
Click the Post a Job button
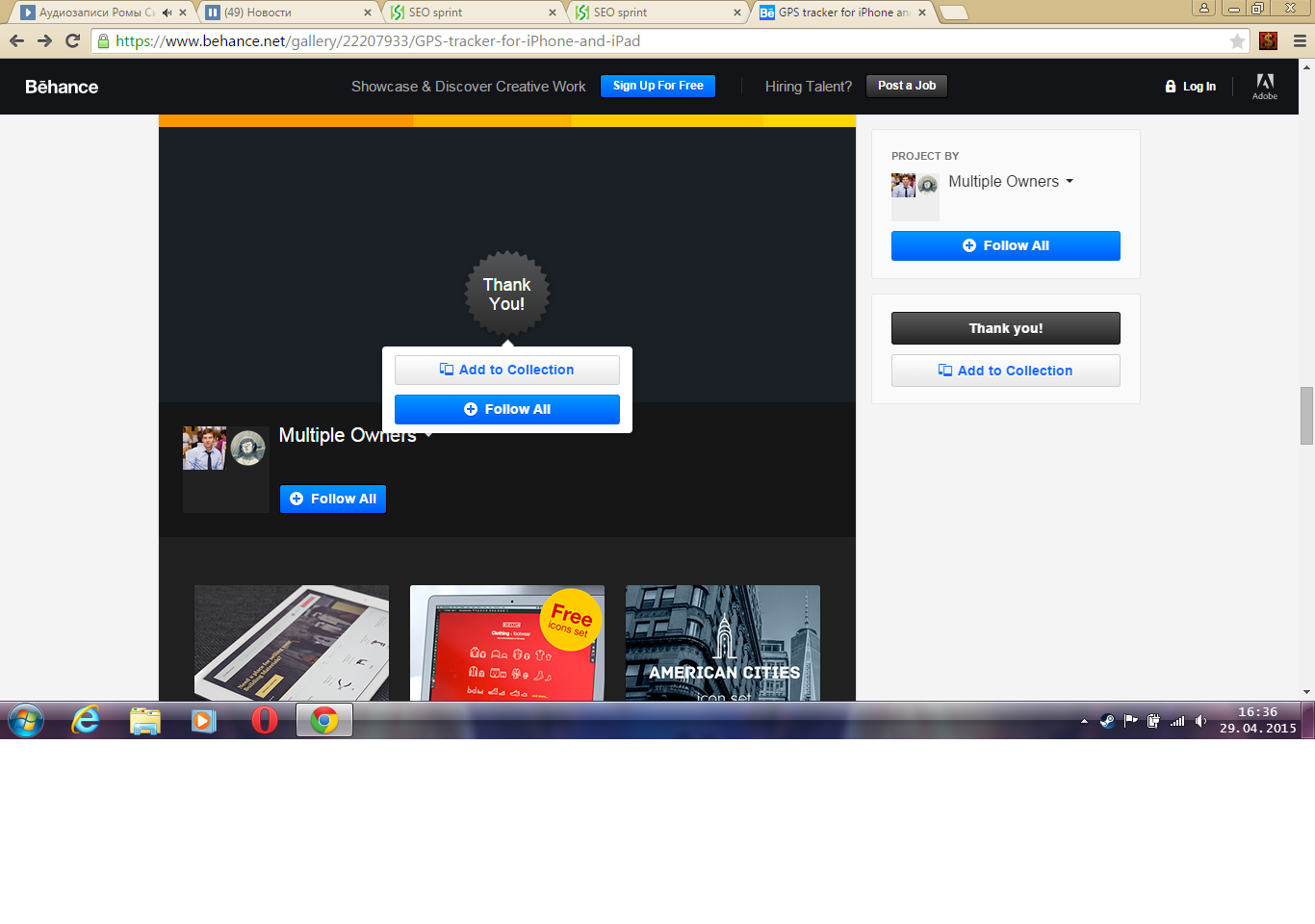(x=907, y=86)
